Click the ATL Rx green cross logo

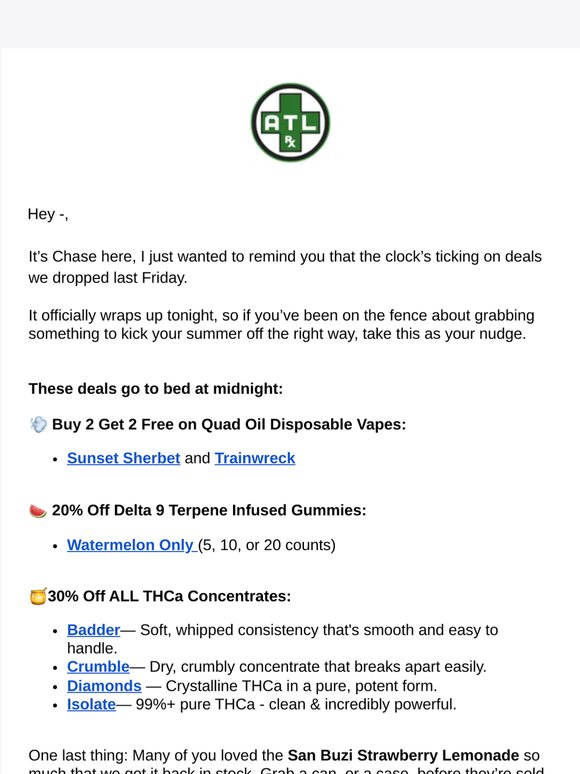(x=290, y=122)
